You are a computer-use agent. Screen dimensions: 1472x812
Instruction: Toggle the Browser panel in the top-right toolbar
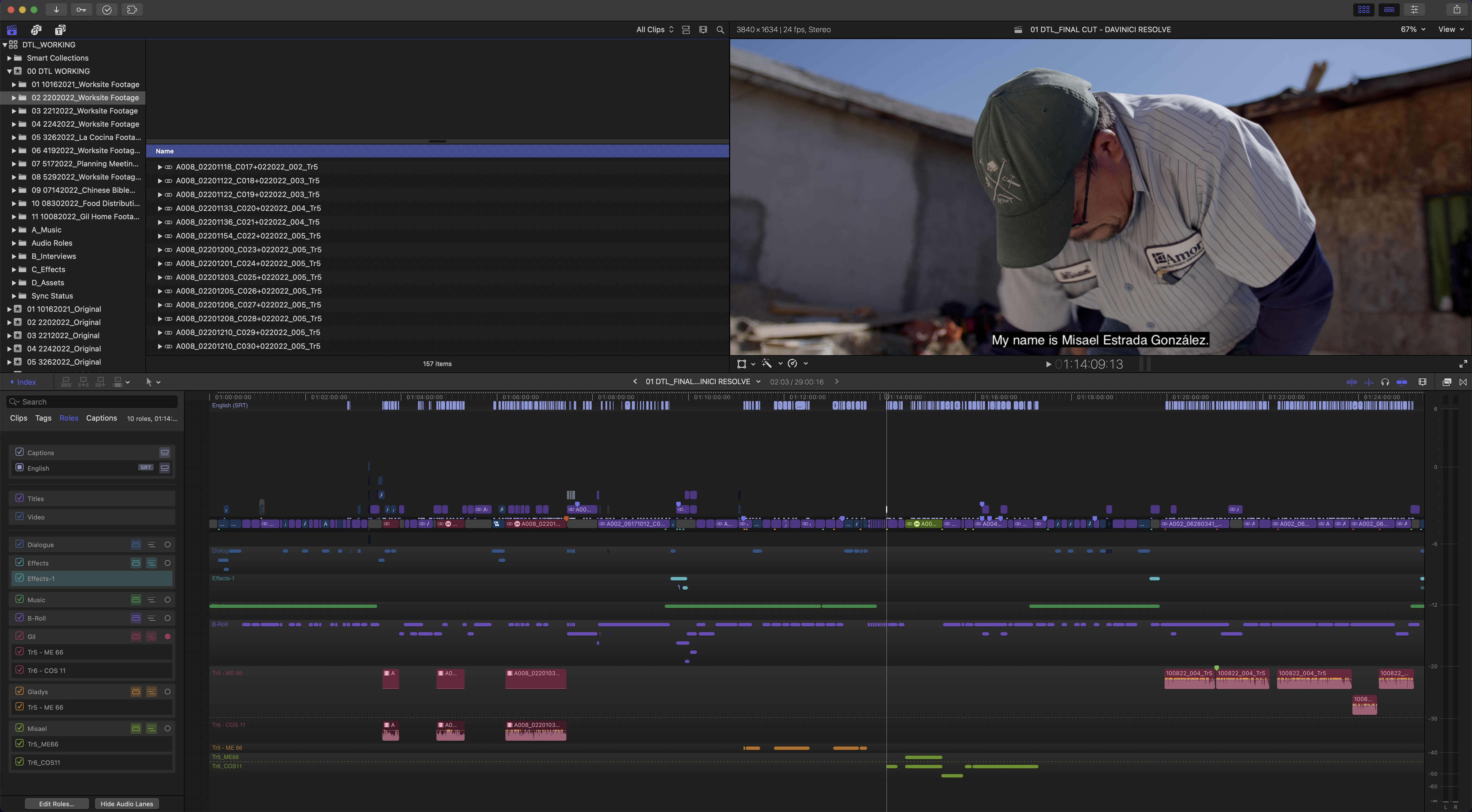point(1364,10)
